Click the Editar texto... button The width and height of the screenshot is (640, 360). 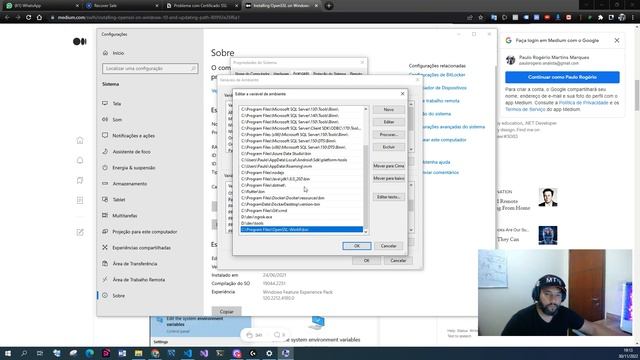point(389,197)
